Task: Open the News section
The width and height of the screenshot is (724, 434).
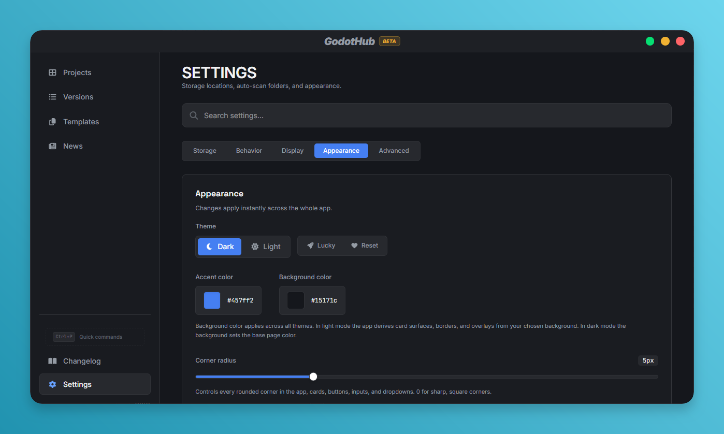Action: (x=66, y=146)
